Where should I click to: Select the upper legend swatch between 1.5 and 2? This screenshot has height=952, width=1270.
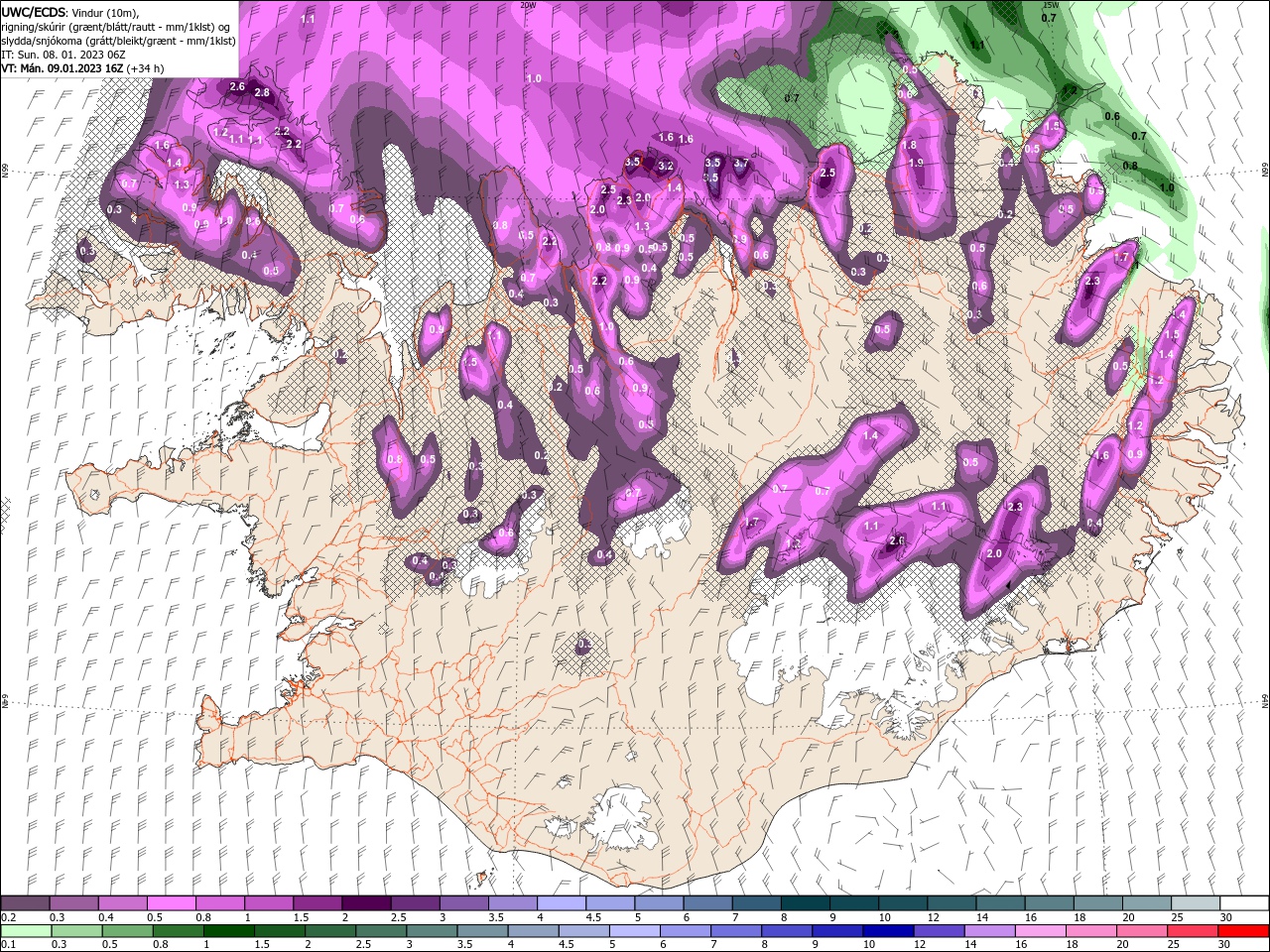[x=317, y=903]
